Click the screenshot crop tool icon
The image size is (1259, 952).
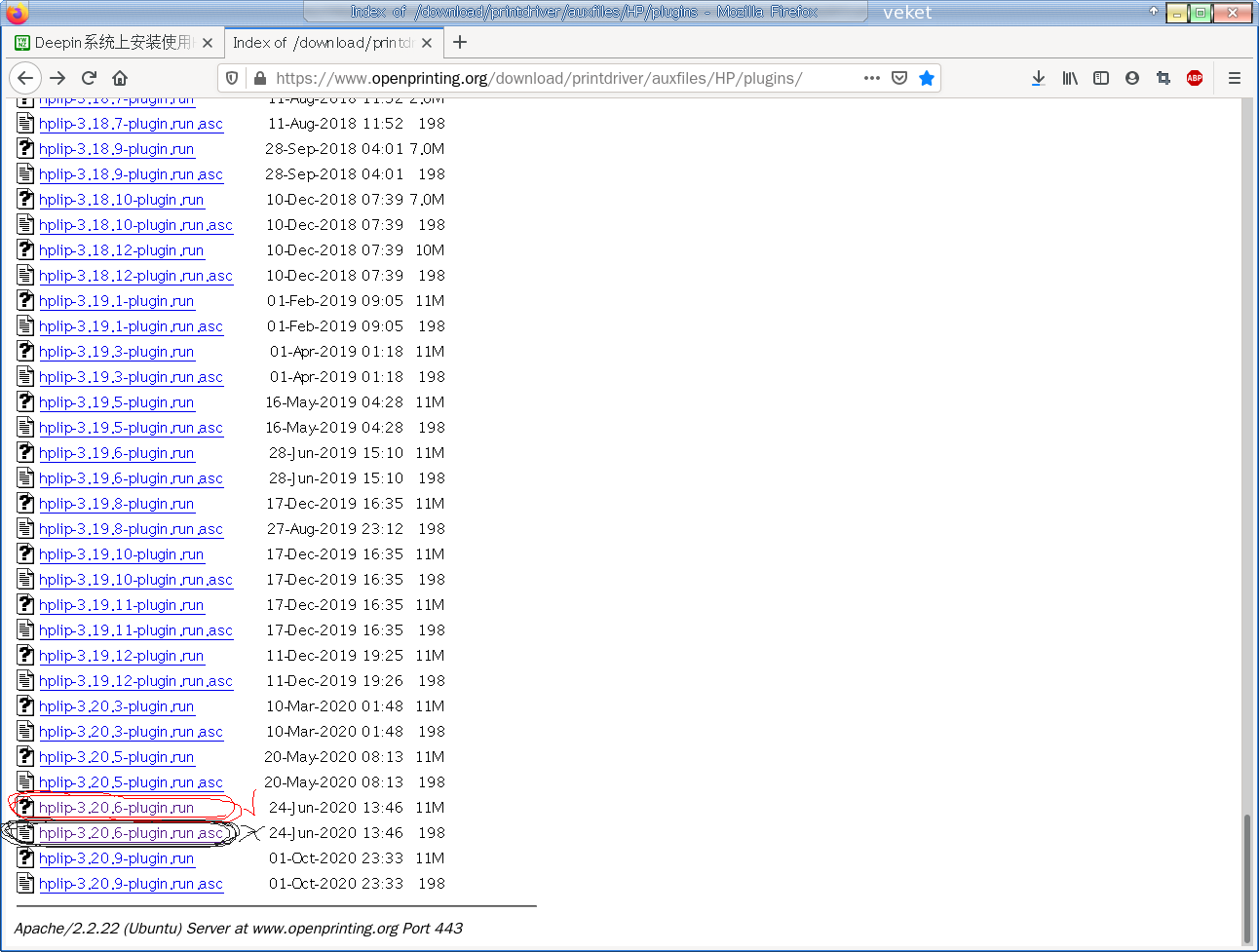point(1164,78)
